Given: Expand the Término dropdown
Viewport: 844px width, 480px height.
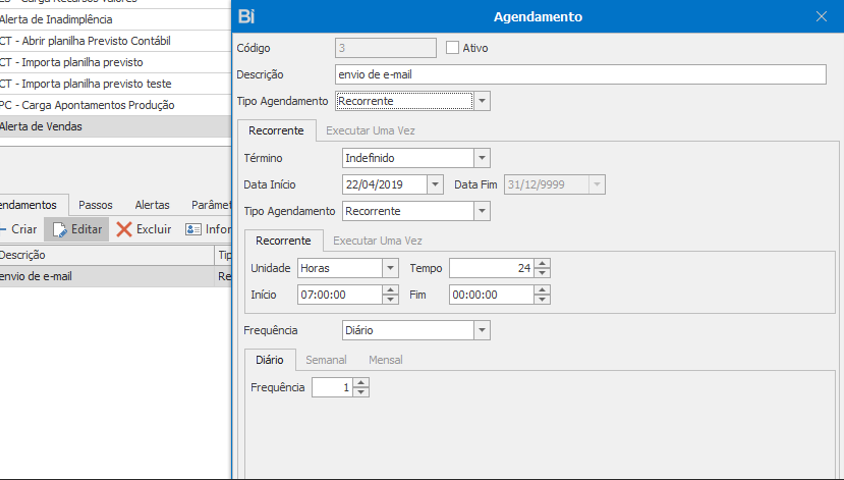Looking at the screenshot, I should (x=482, y=158).
